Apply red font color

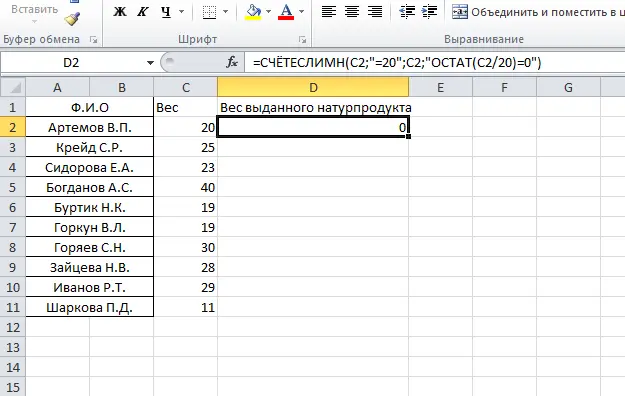tap(286, 12)
